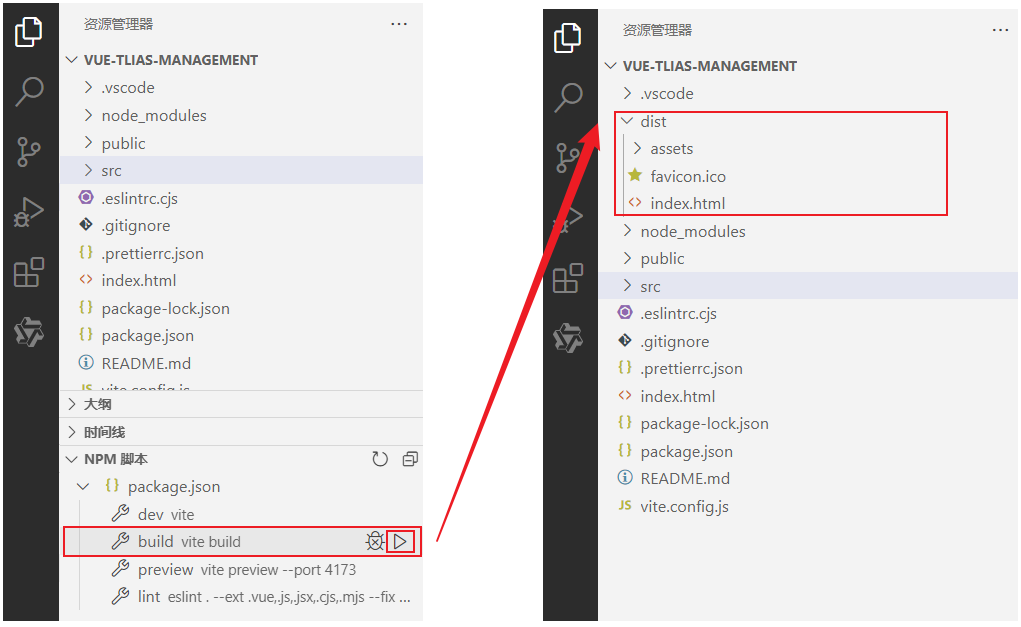Debug the build script via bug icon
Screen dimensions: 1021x627
[375, 541]
